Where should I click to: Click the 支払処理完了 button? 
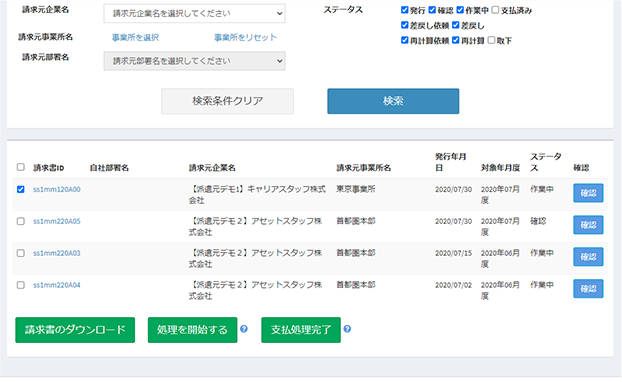coord(301,330)
